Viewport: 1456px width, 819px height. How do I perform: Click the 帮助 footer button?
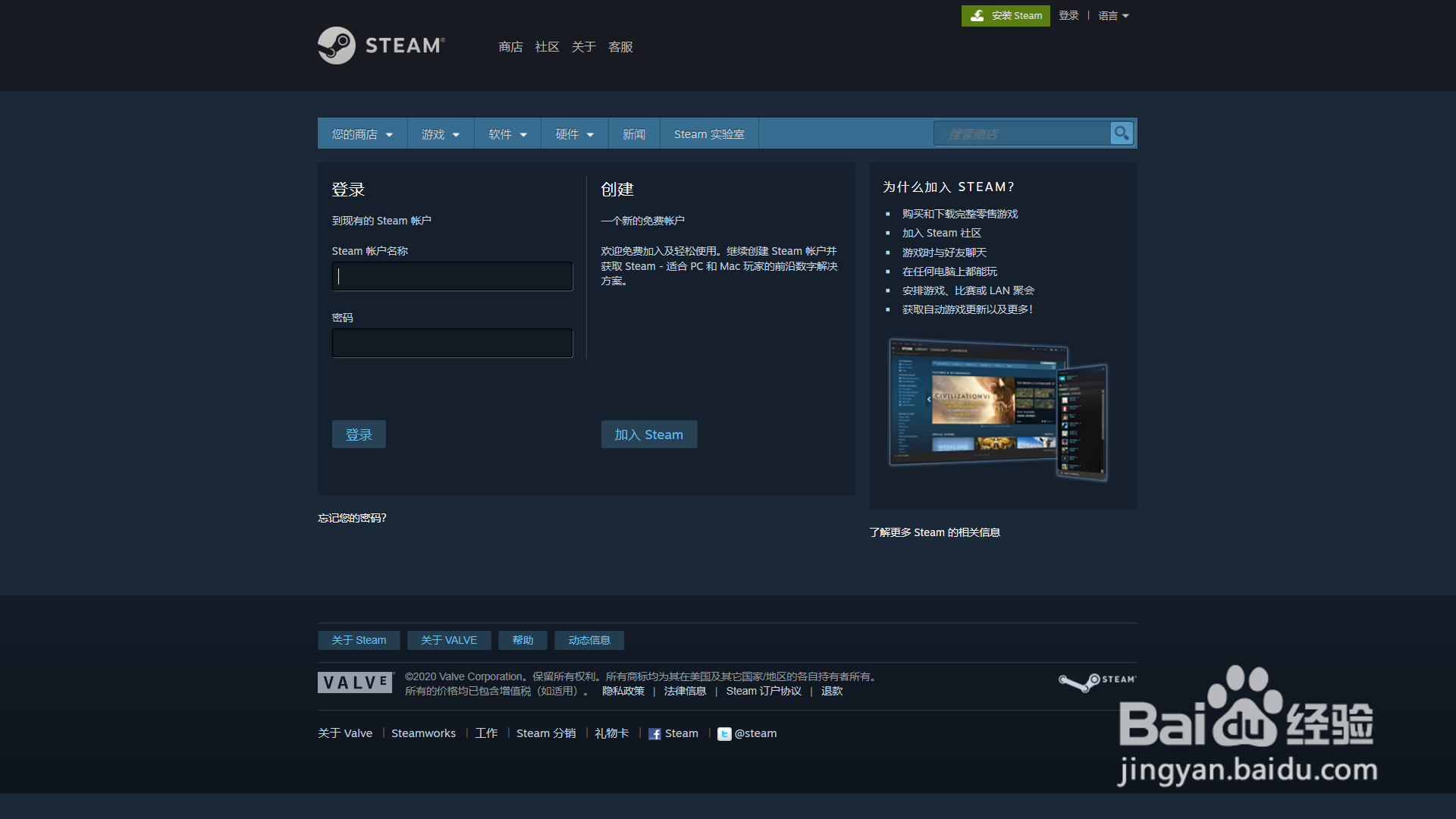pos(522,640)
